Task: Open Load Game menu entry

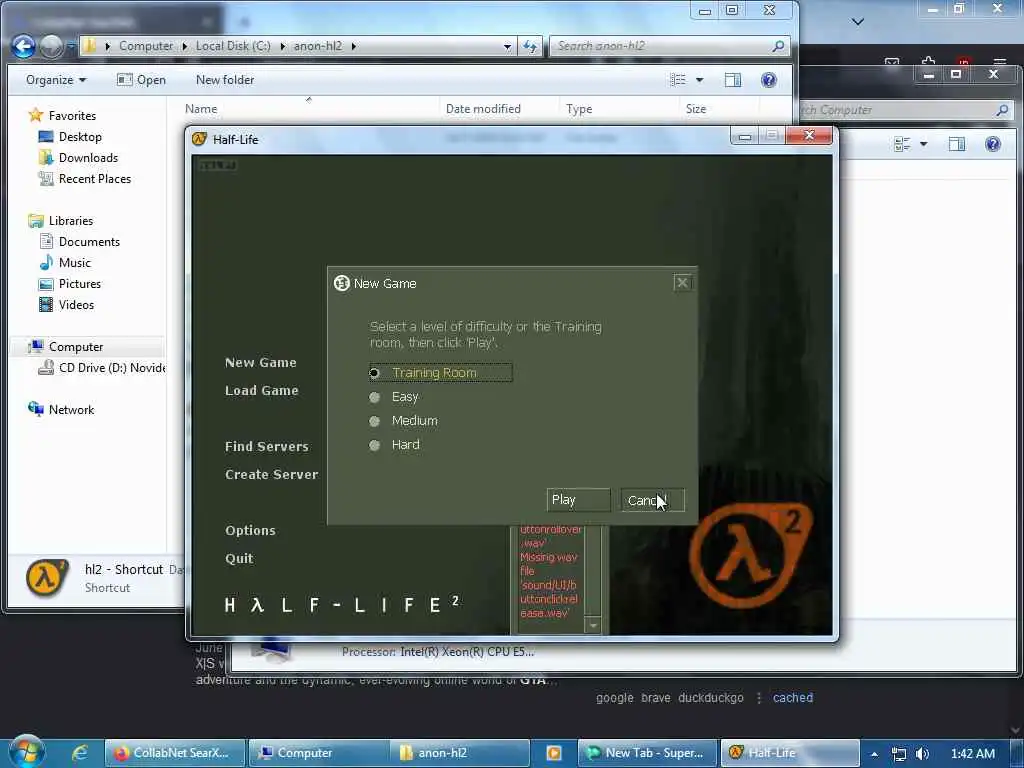Action: (x=261, y=391)
